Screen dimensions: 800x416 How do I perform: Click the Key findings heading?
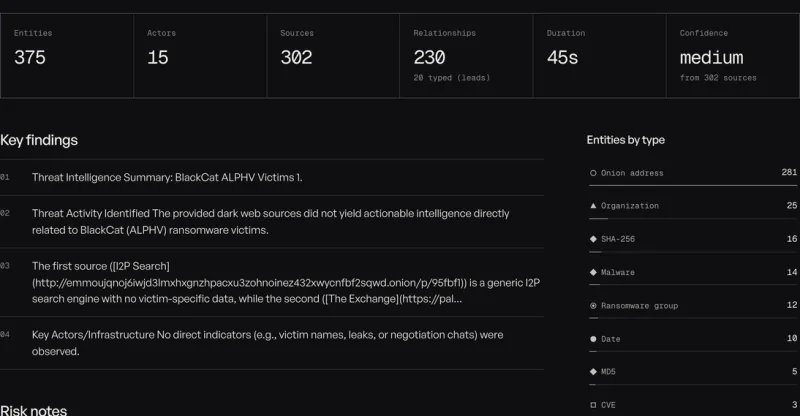pos(39,140)
